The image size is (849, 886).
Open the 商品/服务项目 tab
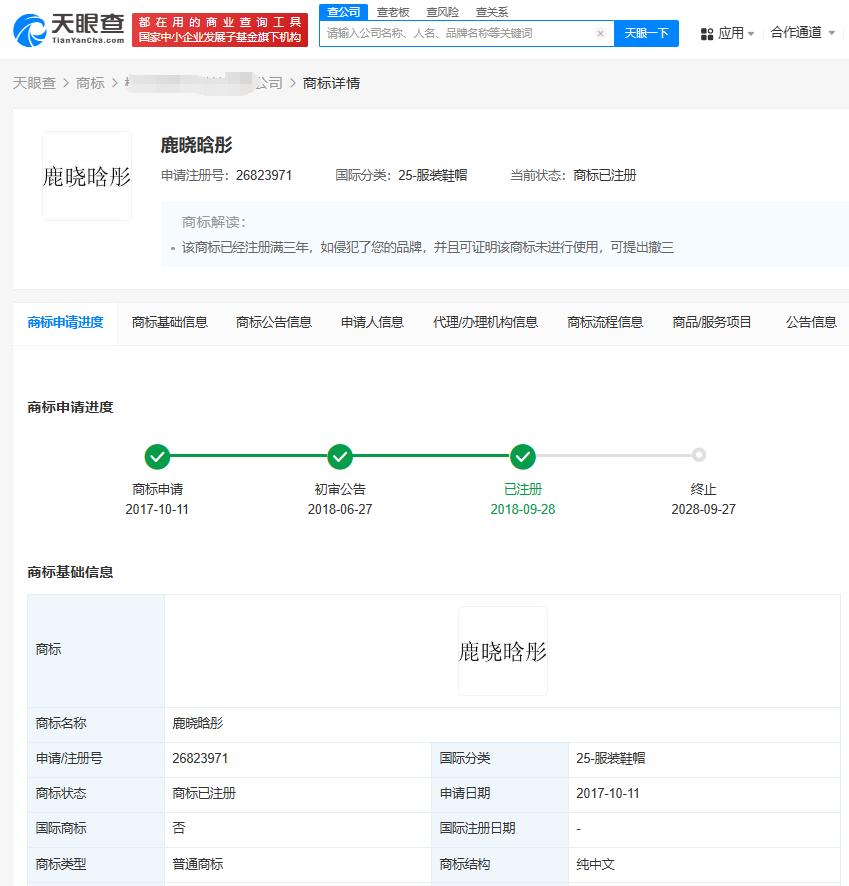pyautogui.click(x=712, y=322)
